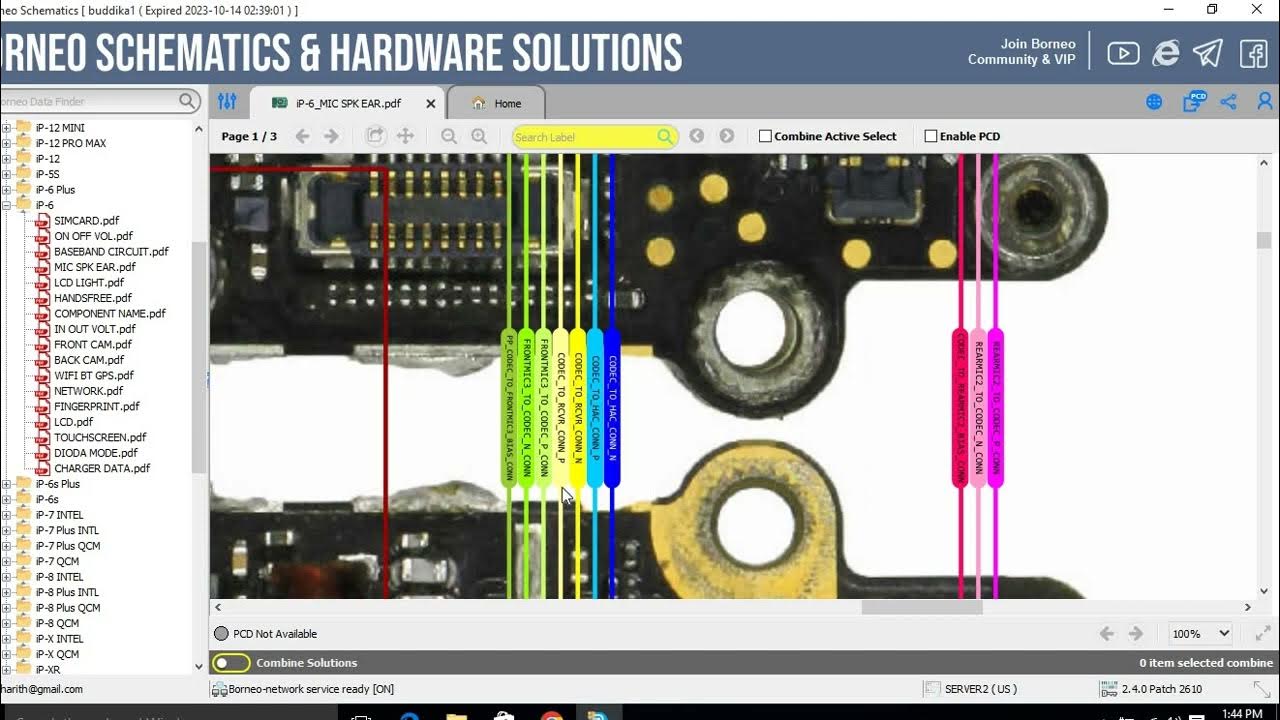This screenshot has width=1280, height=720.
Task: Open DIODA MODE.pdf file
Action: point(95,453)
